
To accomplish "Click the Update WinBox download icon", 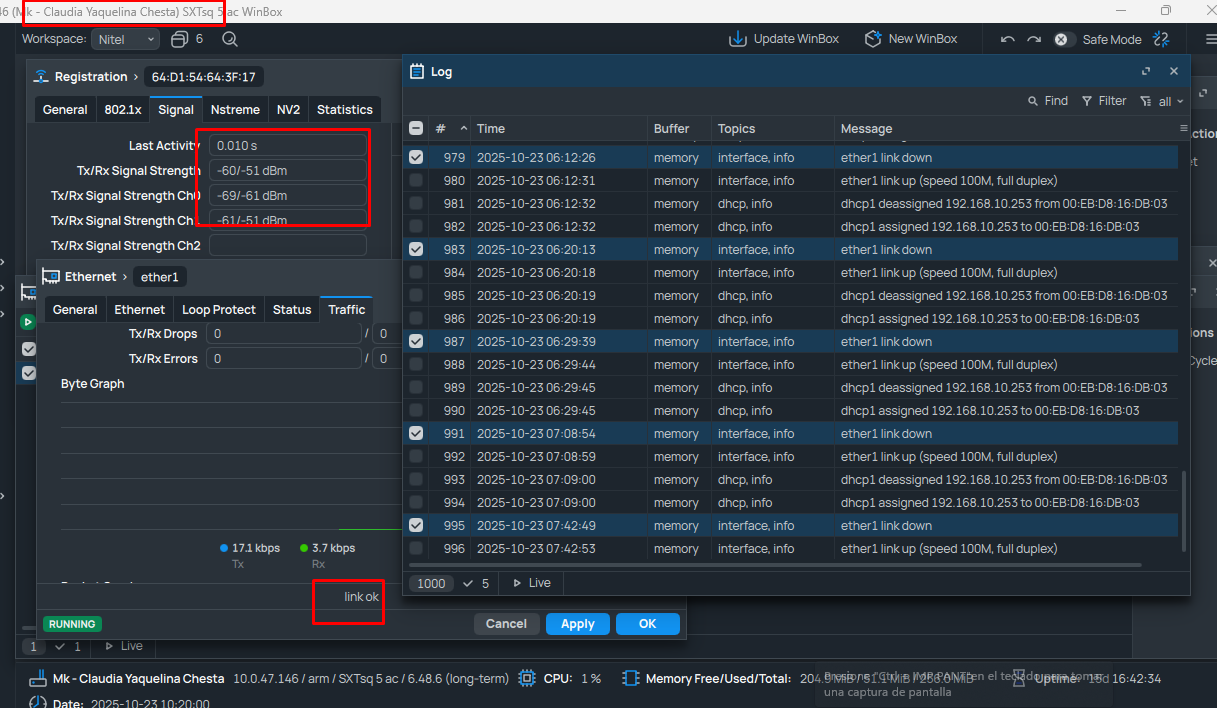I will pyautogui.click(x=738, y=39).
